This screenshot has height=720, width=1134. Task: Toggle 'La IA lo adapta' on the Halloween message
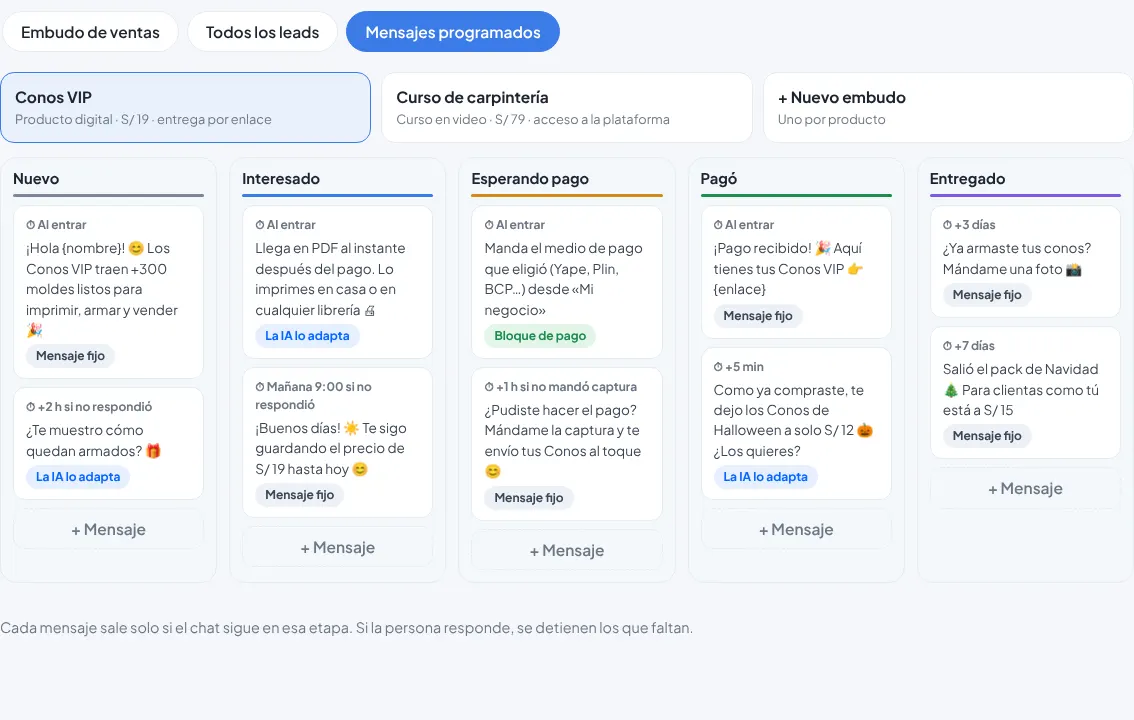click(765, 477)
